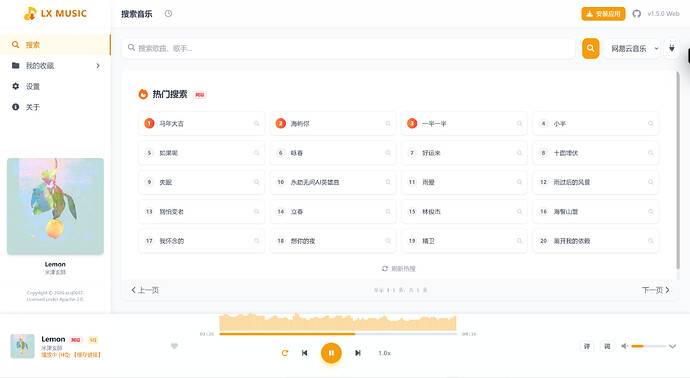690x378 pixels.
Task: Seek on the song progress bar
Action: (x=338, y=334)
